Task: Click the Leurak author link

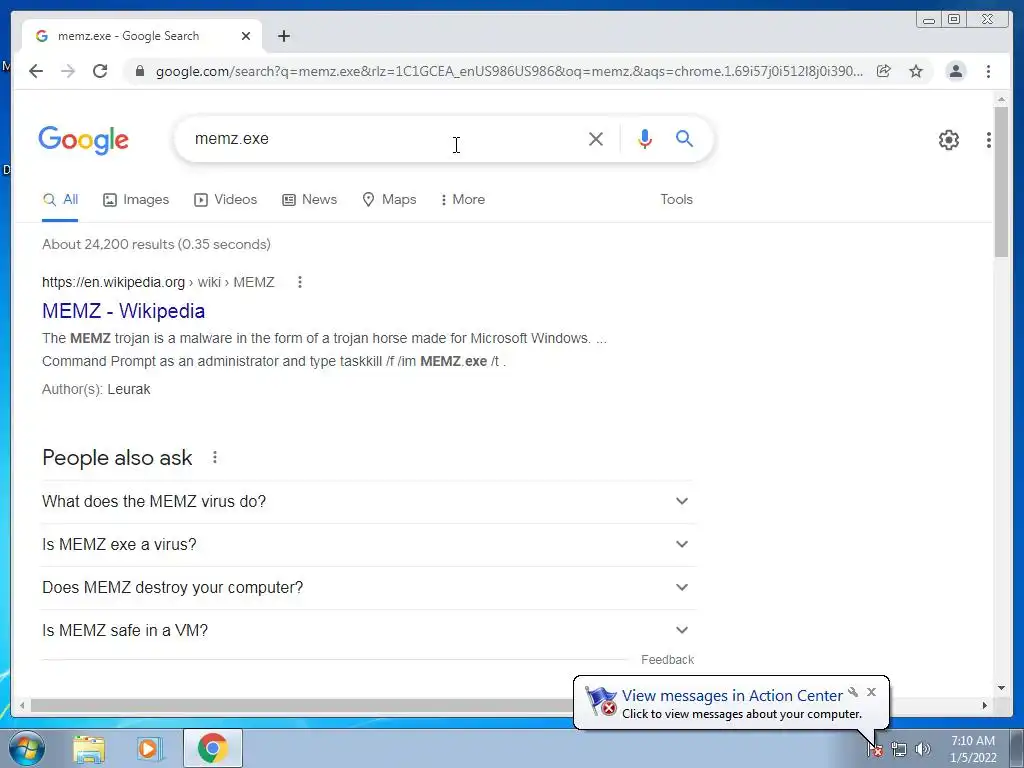Action: point(129,389)
